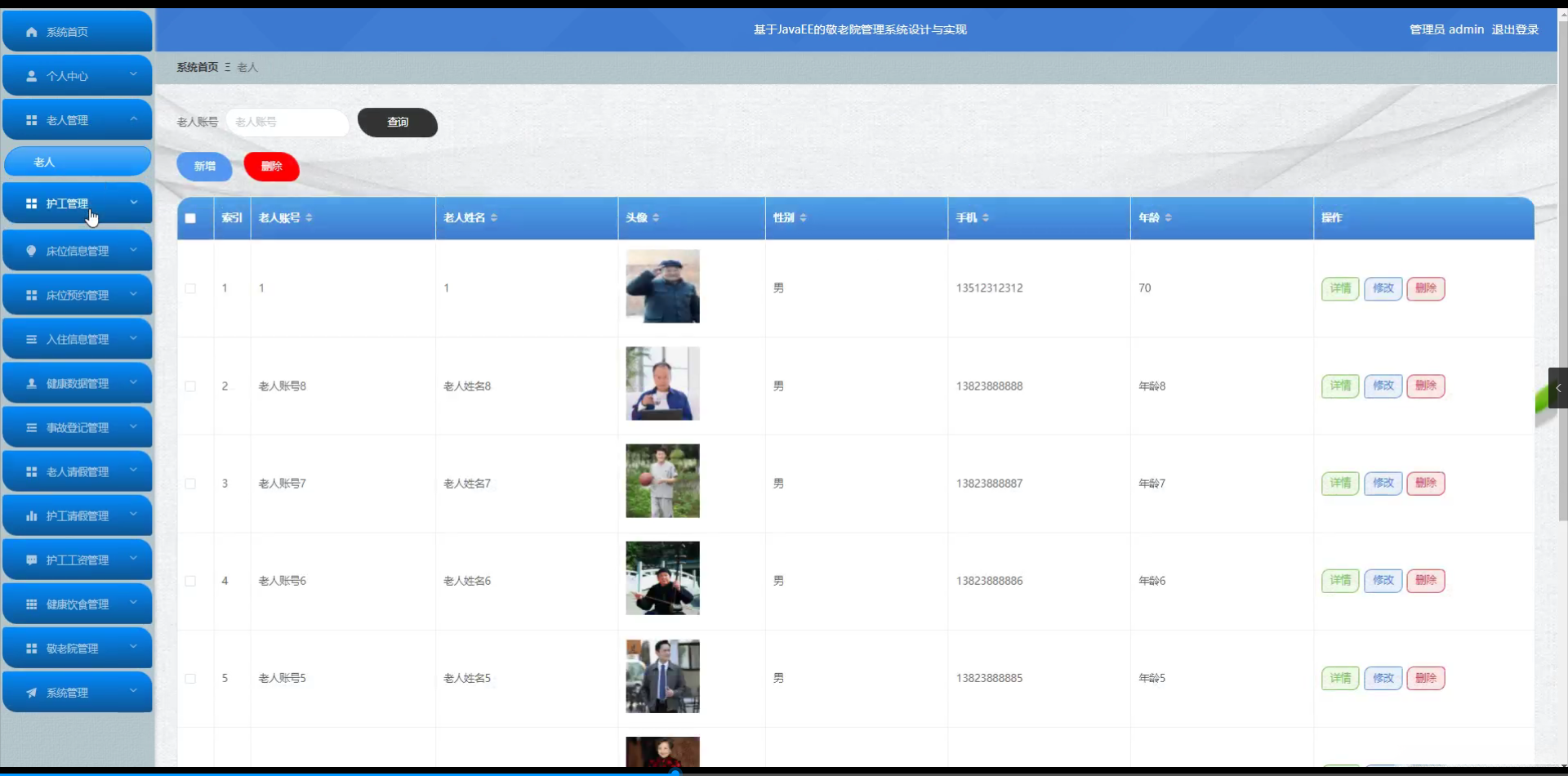
Task: Click the 老人账号 search input field
Action: [287, 123]
